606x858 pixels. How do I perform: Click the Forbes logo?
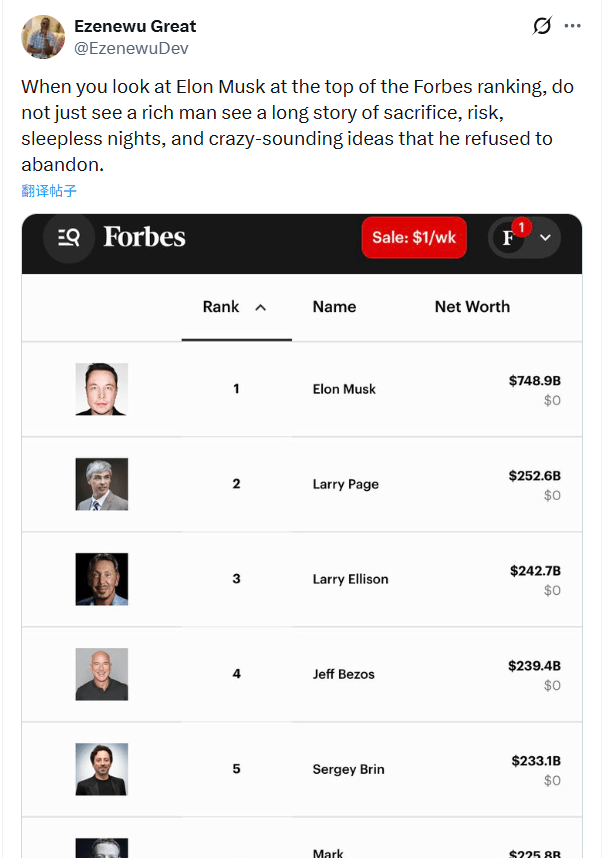pos(144,237)
